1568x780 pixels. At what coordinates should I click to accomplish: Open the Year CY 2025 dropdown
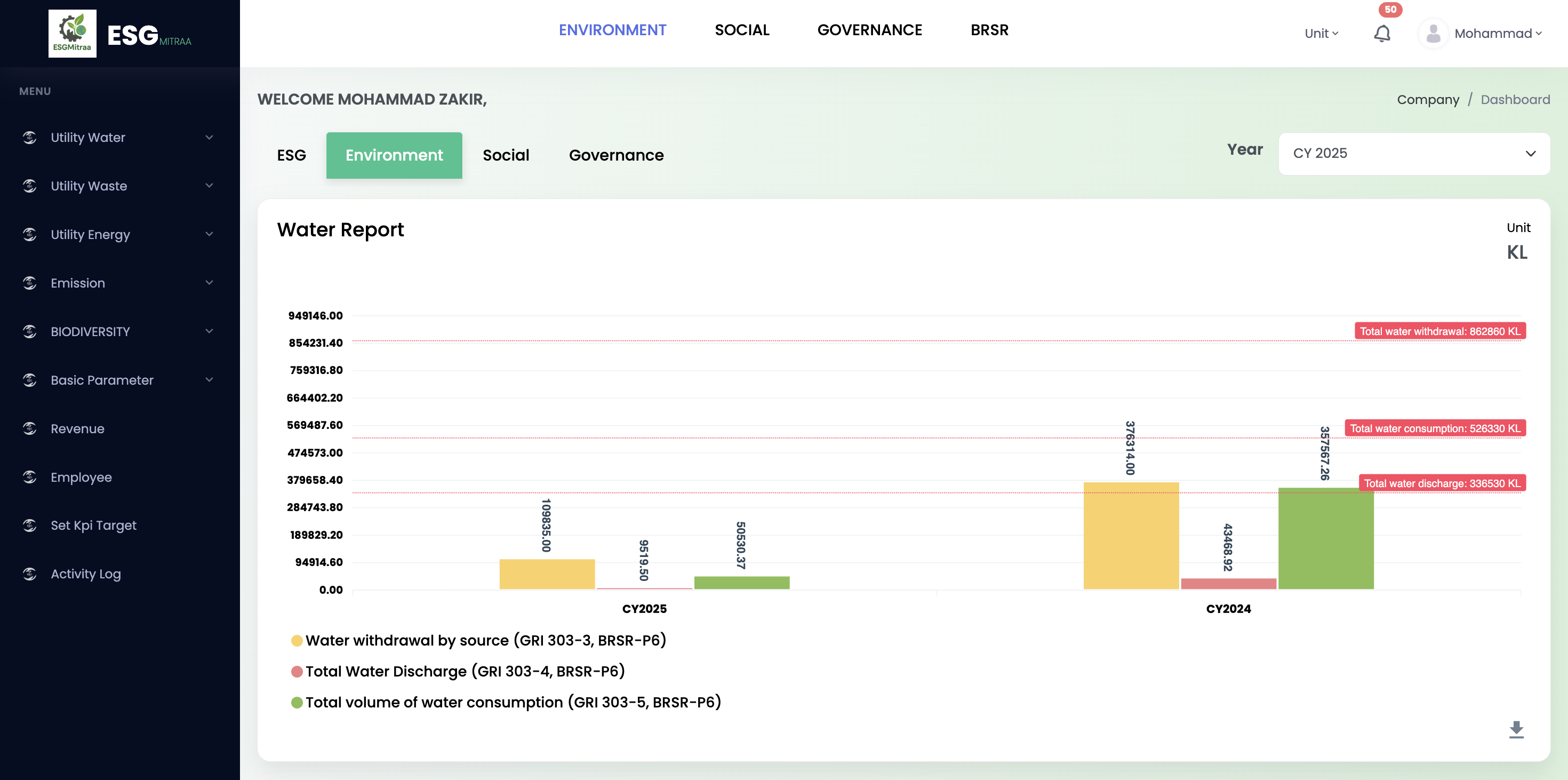point(1413,154)
